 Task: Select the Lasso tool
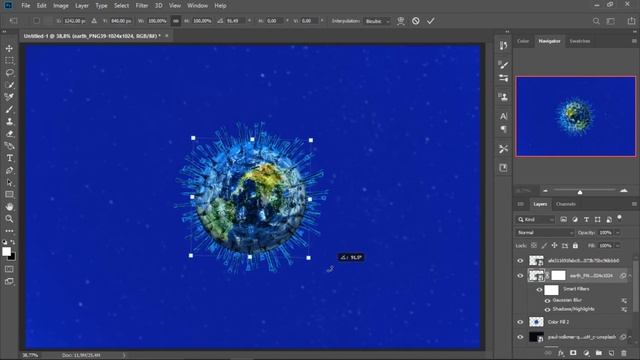pyautogui.click(x=9, y=73)
